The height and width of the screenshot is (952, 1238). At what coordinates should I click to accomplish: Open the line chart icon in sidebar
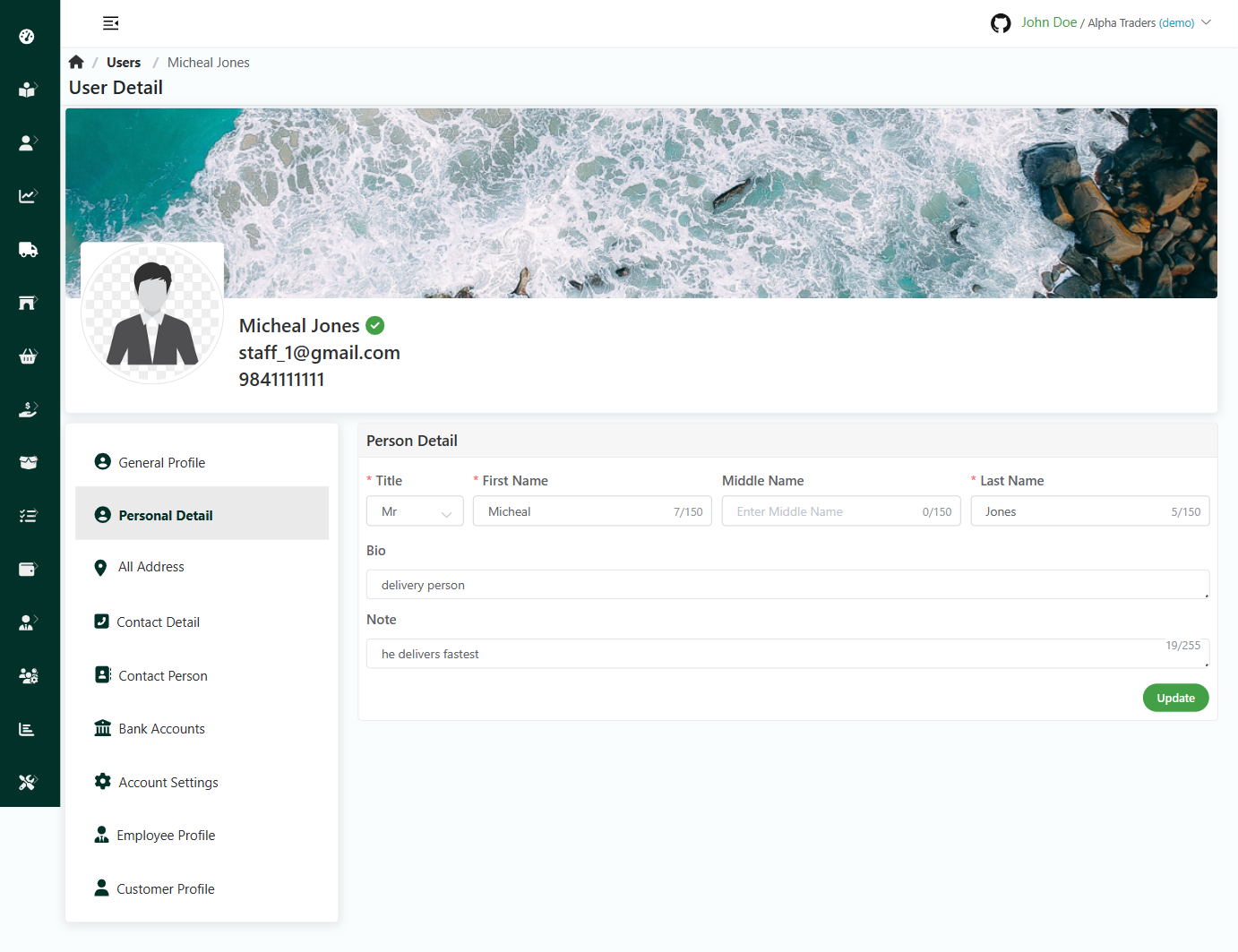(x=28, y=196)
